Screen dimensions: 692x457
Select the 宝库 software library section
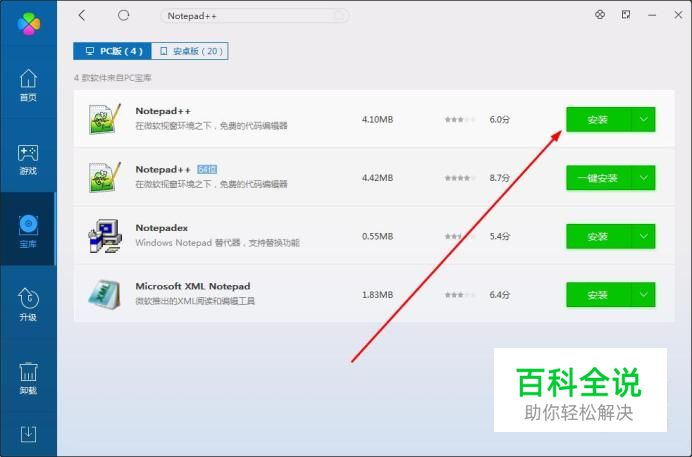pyautogui.click(x=28, y=231)
